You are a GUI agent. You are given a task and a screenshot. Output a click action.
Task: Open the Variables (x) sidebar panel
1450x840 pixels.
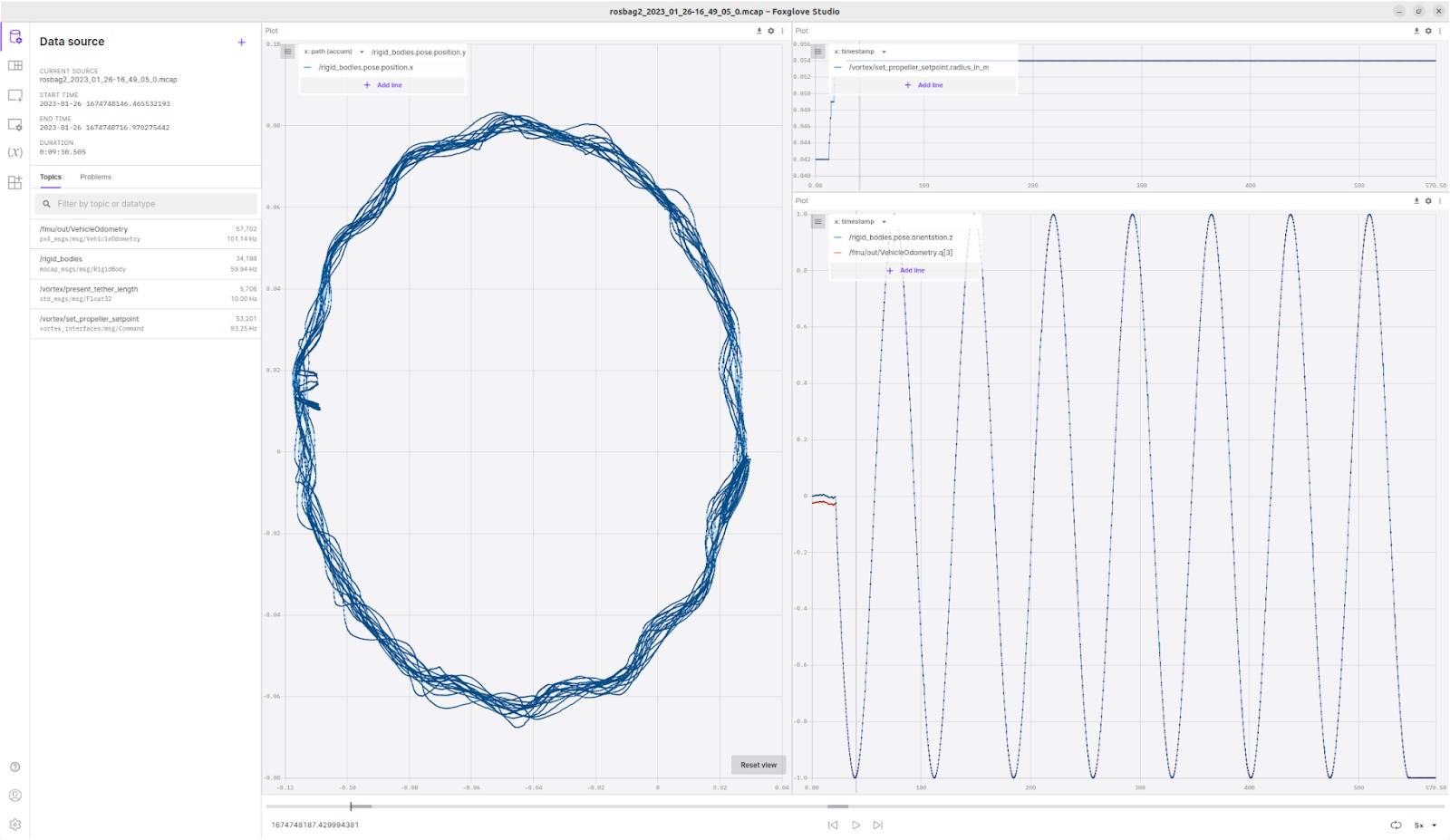(x=15, y=152)
